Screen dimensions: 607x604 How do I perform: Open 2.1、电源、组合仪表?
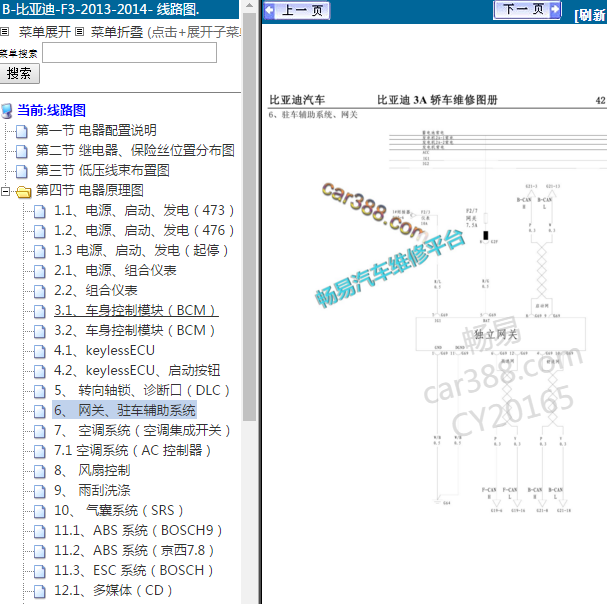[115, 271]
